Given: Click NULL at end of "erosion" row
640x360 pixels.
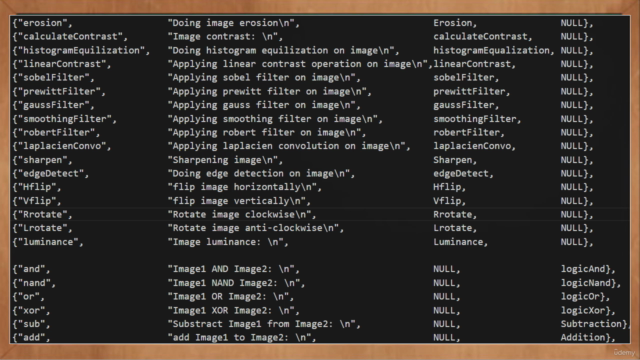Looking at the screenshot, I should 572,23.
